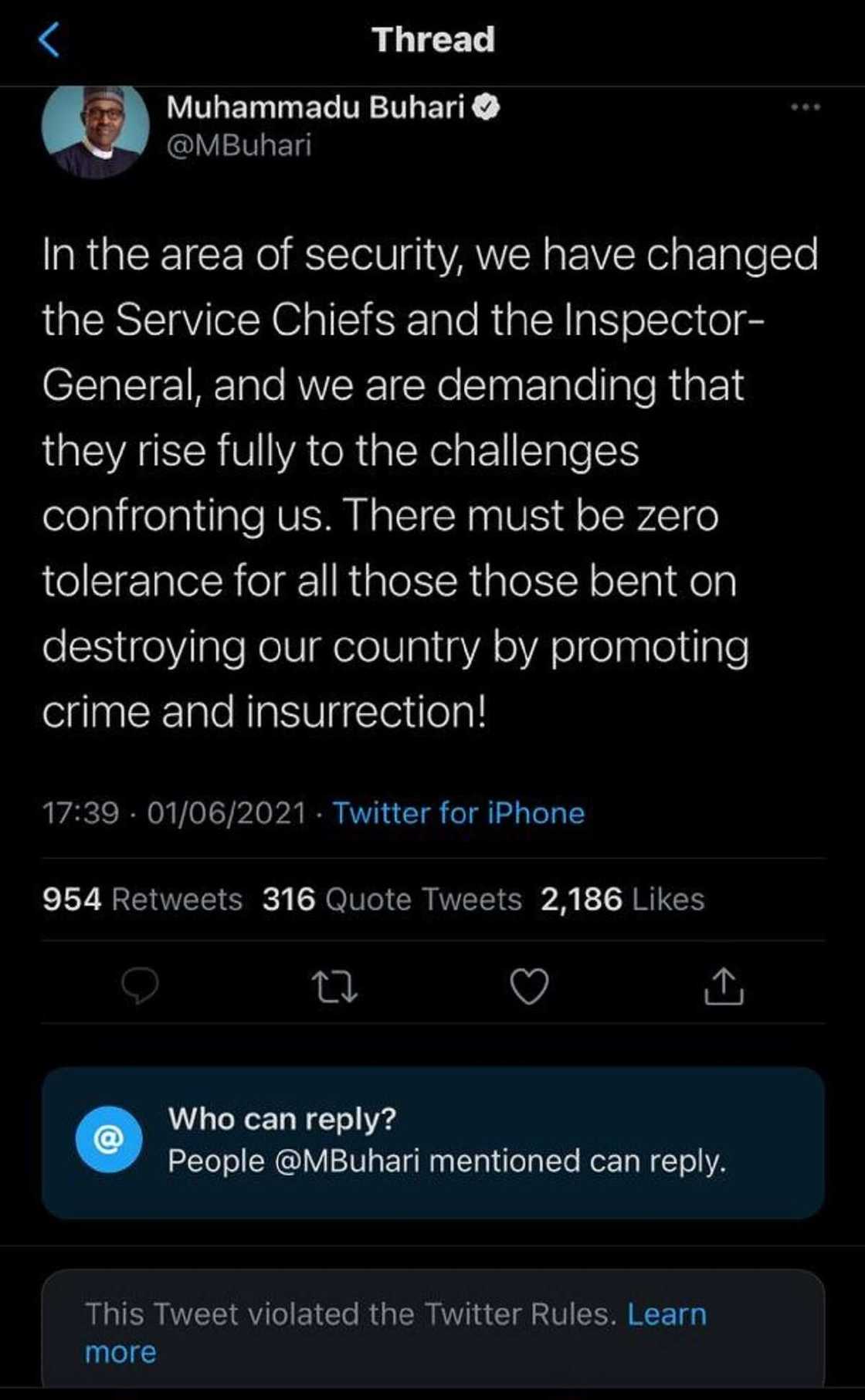Open the @MBuhari handle
Image resolution: width=865 pixels, height=1400 pixels.
(x=239, y=143)
